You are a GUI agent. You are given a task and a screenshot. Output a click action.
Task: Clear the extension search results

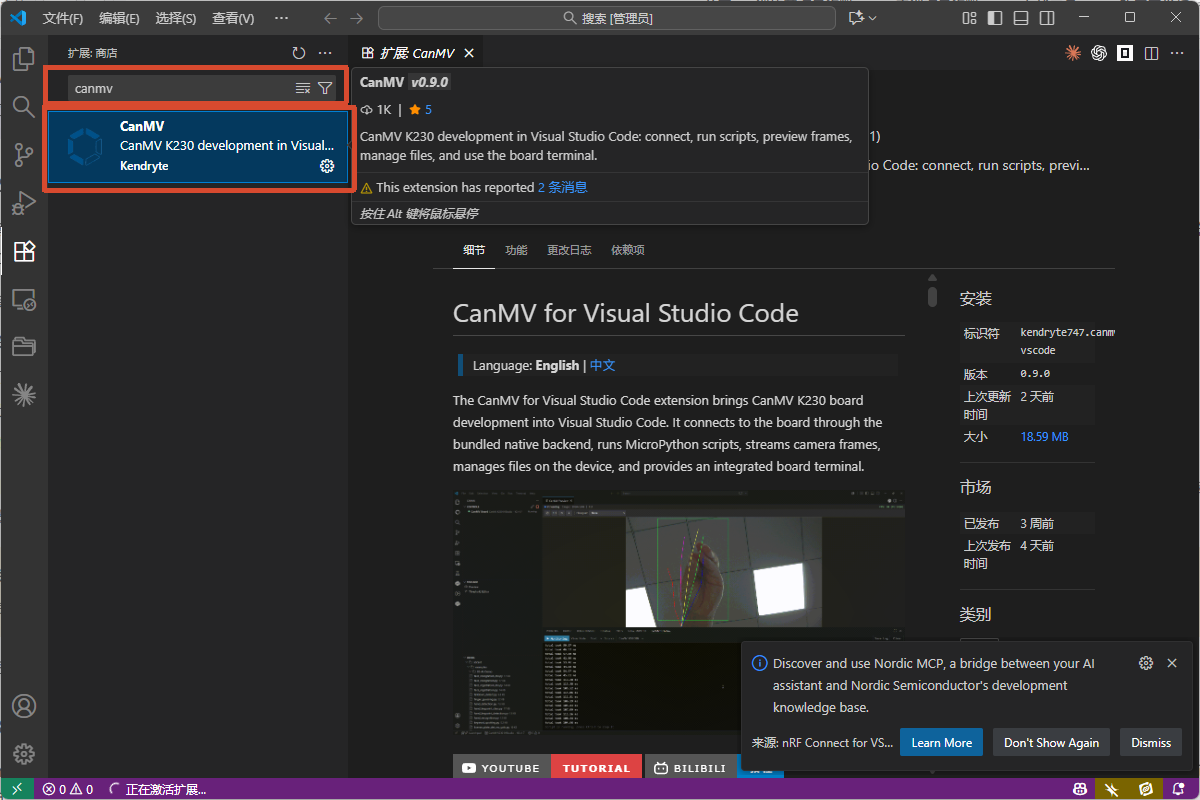click(303, 88)
